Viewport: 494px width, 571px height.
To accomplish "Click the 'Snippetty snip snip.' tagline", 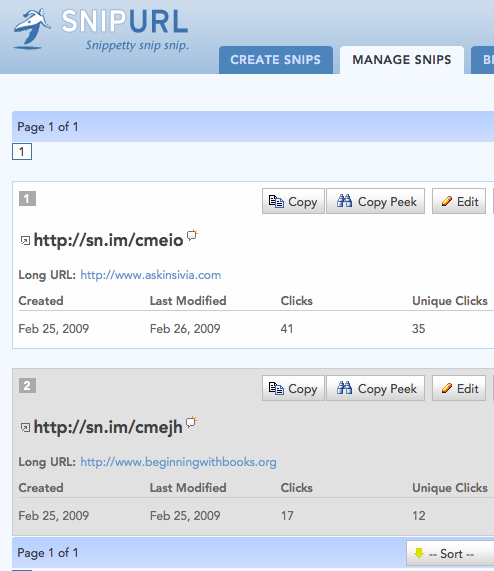I will point(137,46).
